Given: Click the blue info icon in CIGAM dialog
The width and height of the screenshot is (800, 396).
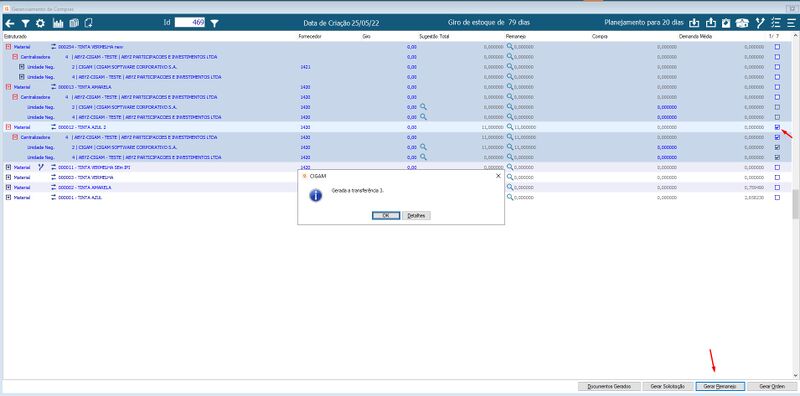Looking at the screenshot, I should click(316, 195).
